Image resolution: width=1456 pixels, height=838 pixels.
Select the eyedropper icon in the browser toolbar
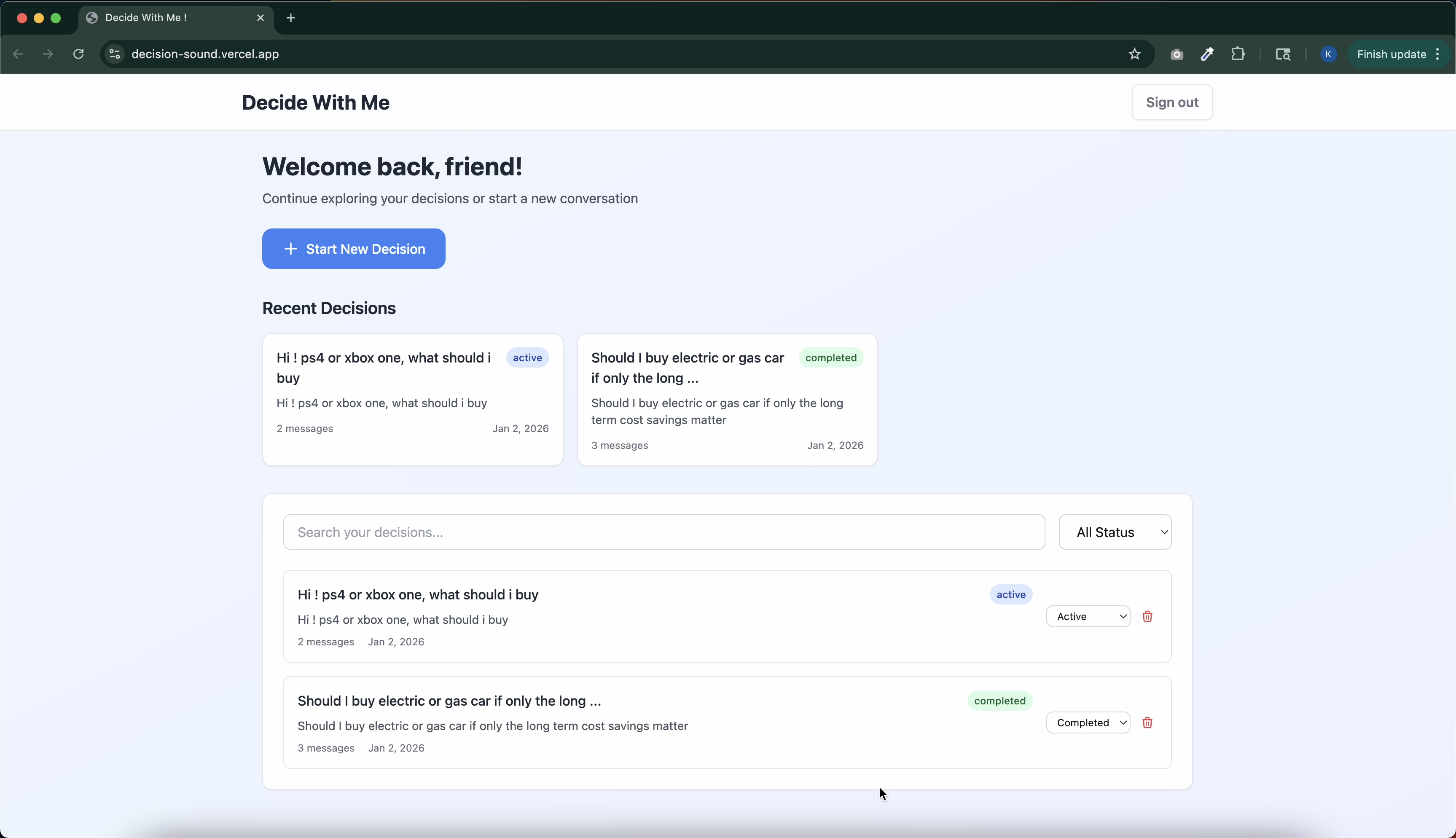coord(1207,54)
